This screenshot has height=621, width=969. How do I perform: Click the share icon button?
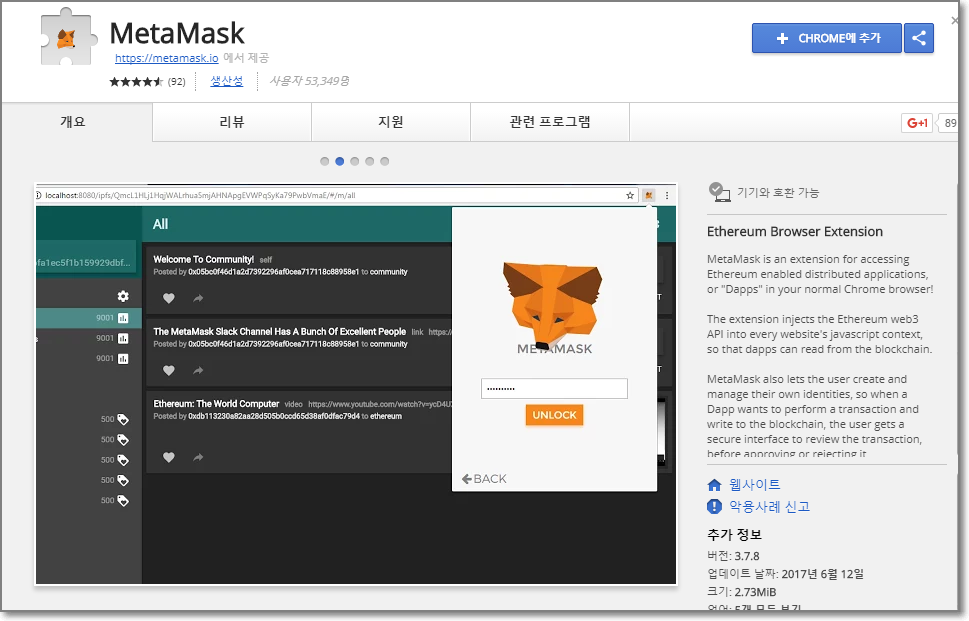918,38
